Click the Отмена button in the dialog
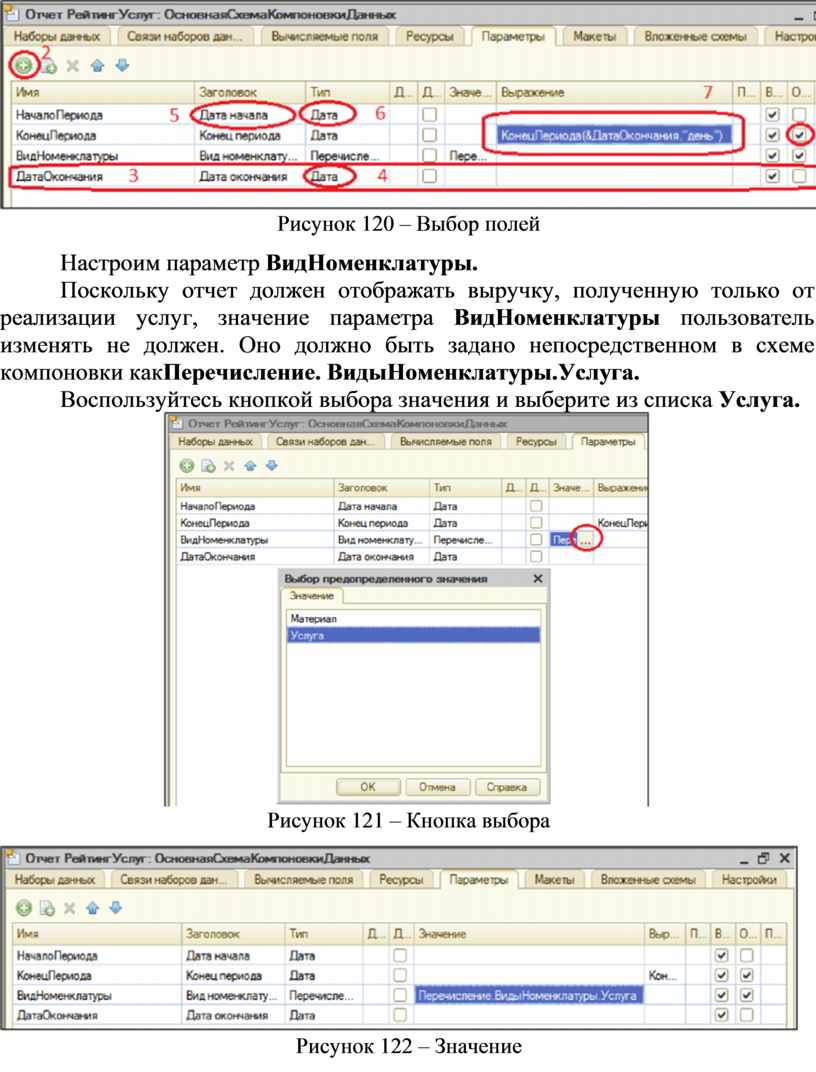 pos(437,787)
